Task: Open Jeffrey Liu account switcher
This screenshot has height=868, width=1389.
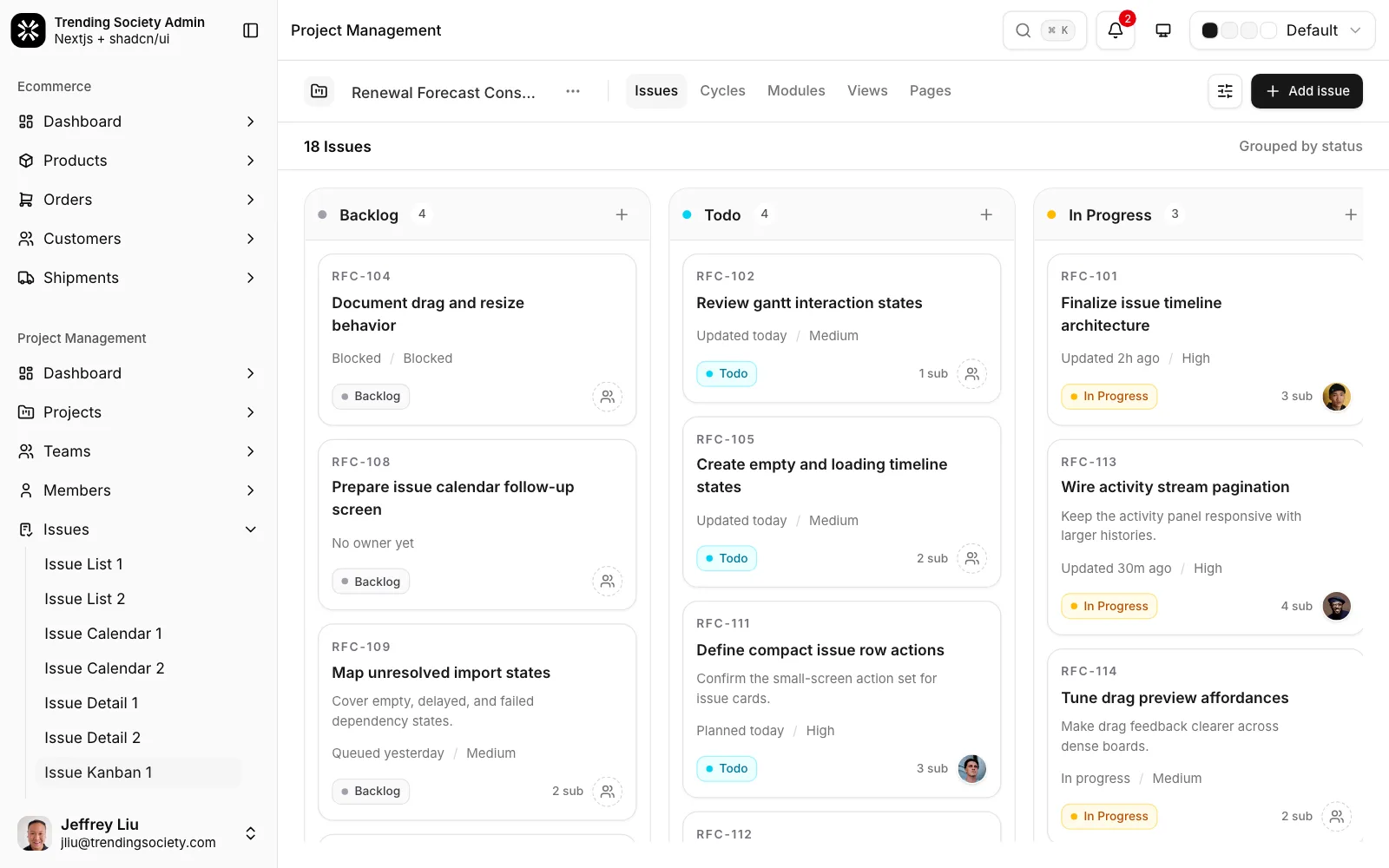Action: pos(139,833)
